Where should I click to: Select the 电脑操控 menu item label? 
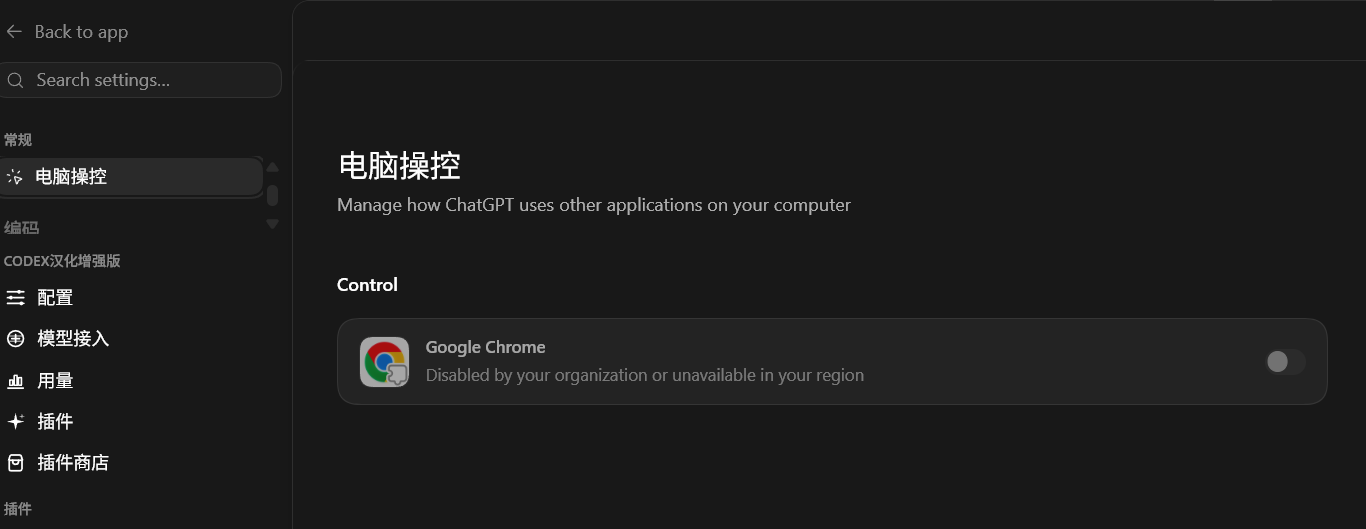click(71, 177)
